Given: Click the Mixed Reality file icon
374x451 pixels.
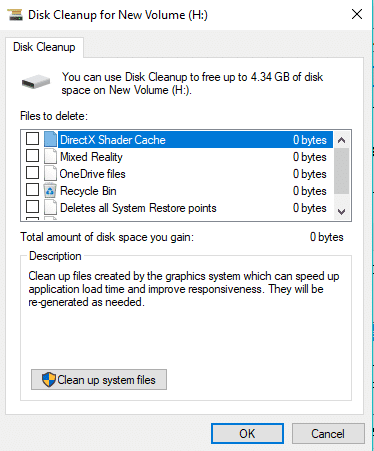Looking at the screenshot, I should pyautogui.click(x=50, y=156).
